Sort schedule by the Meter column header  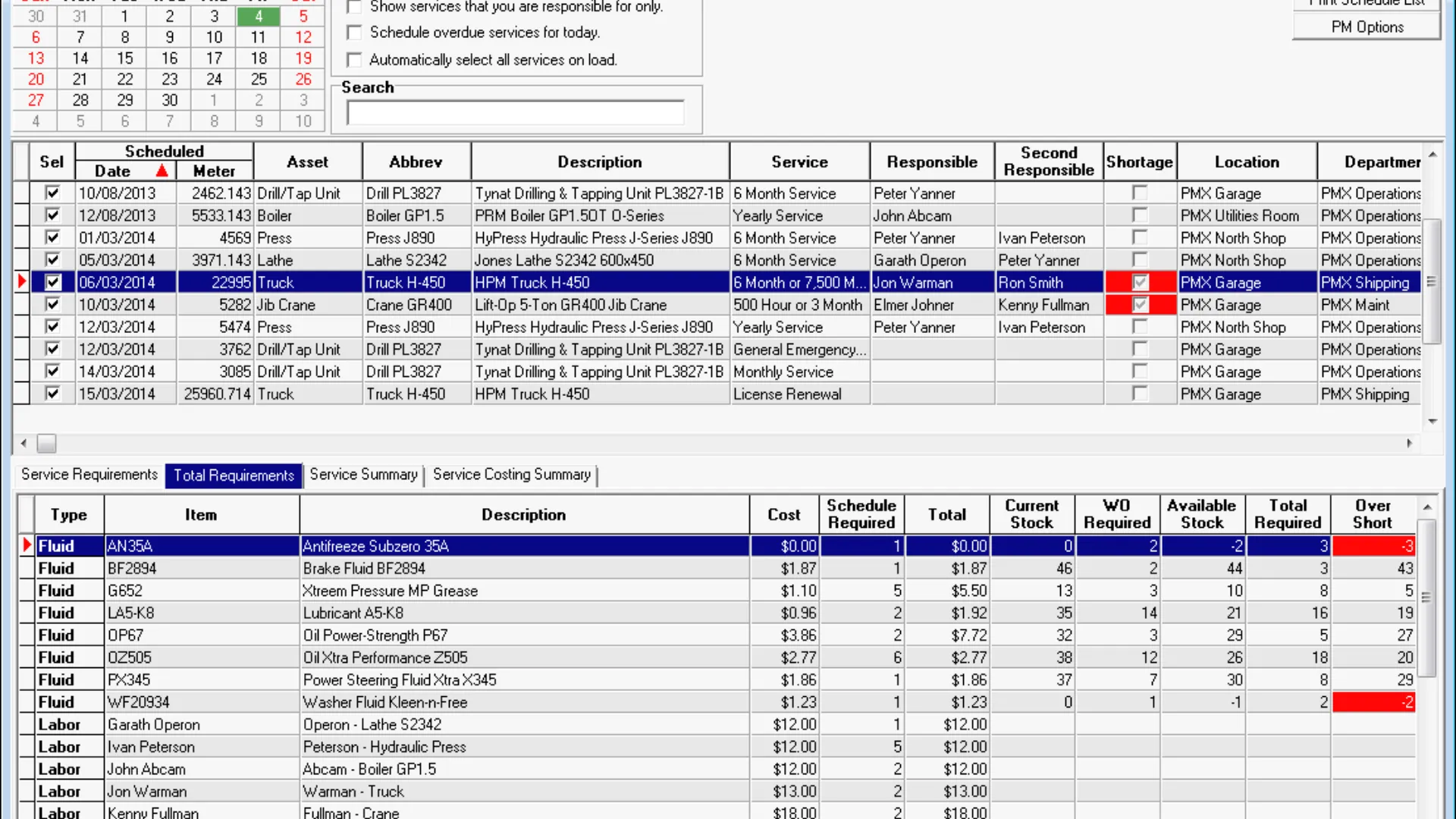tap(215, 171)
